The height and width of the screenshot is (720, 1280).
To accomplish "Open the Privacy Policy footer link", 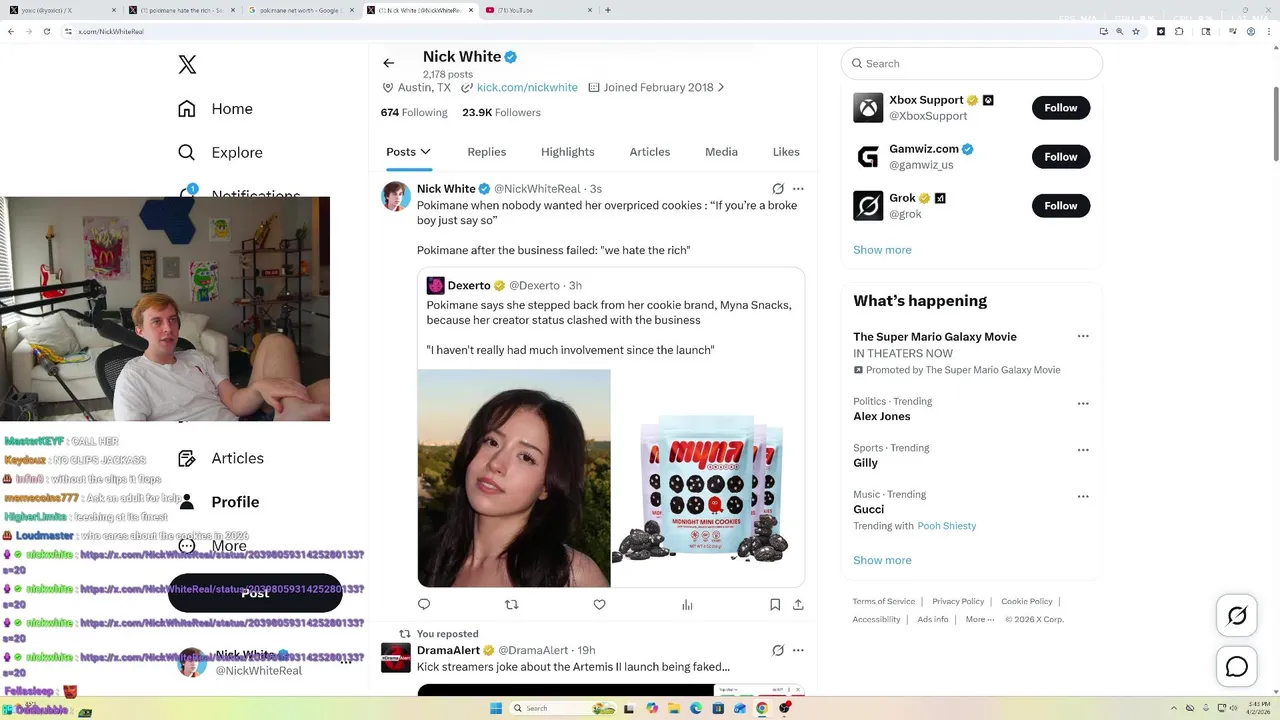I will point(958,601).
